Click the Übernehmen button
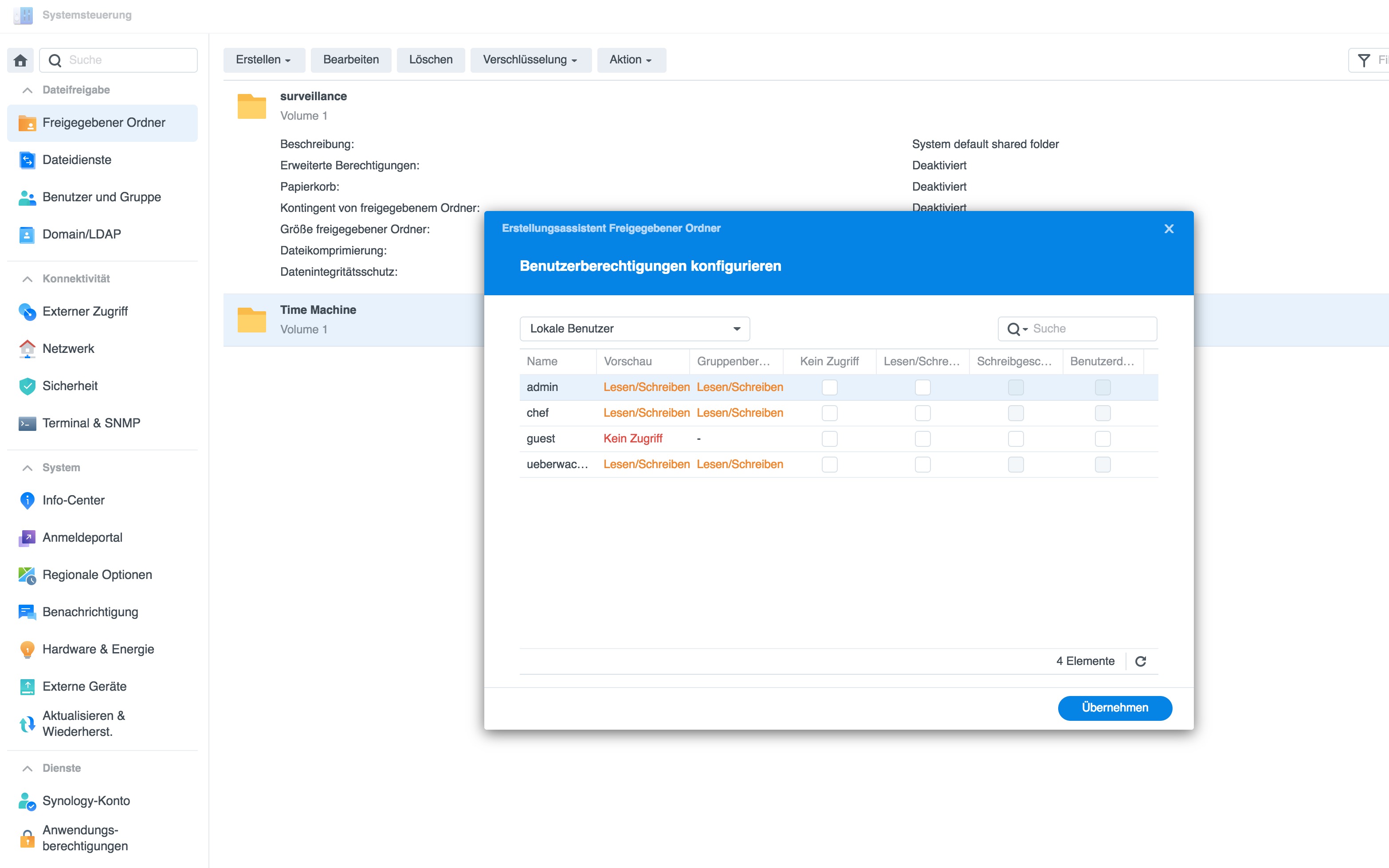The width and height of the screenshot is (1389, 868). (x=1114, y=707)
